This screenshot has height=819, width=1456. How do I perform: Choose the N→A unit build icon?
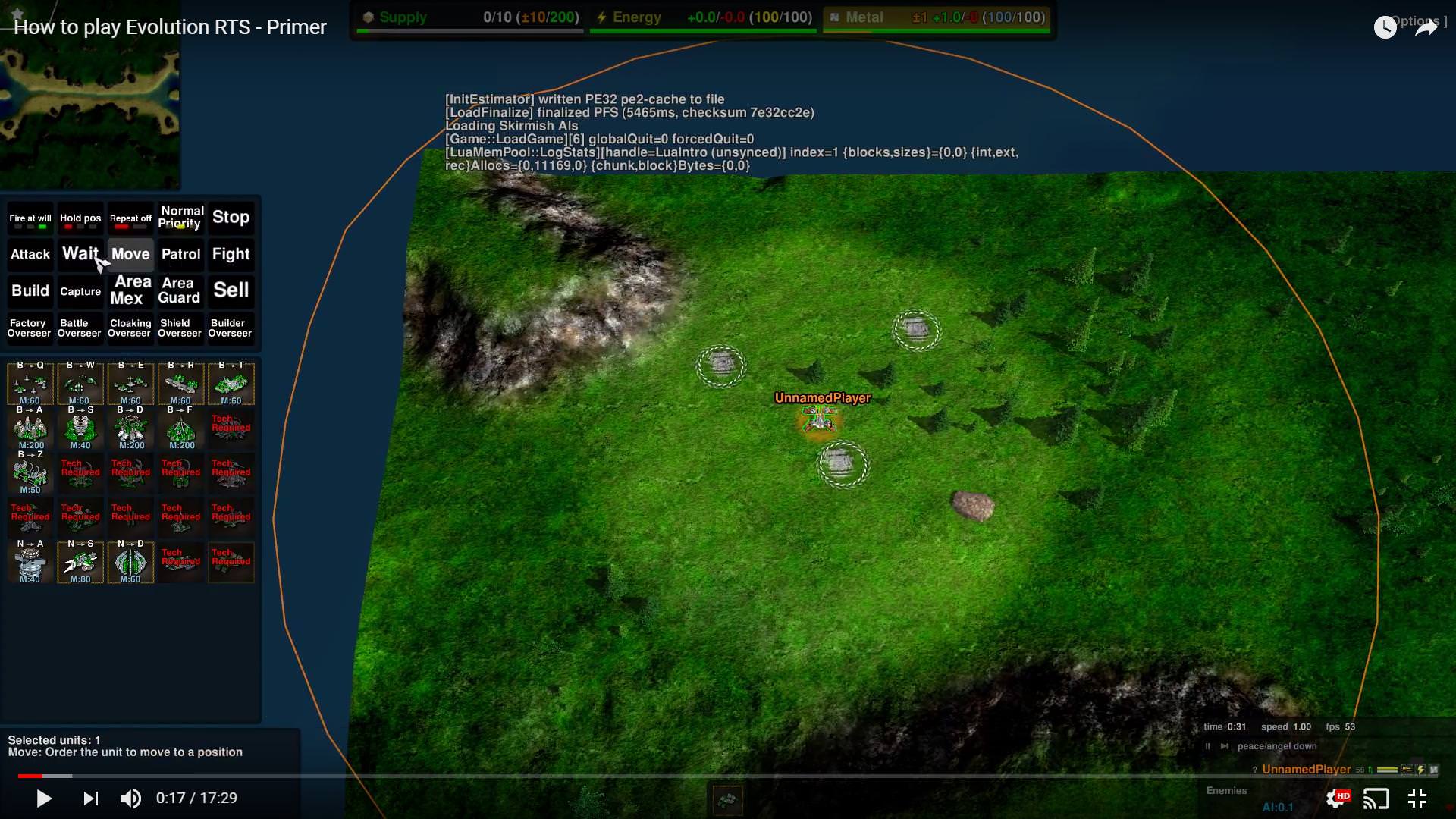click(x=30, y=563)
